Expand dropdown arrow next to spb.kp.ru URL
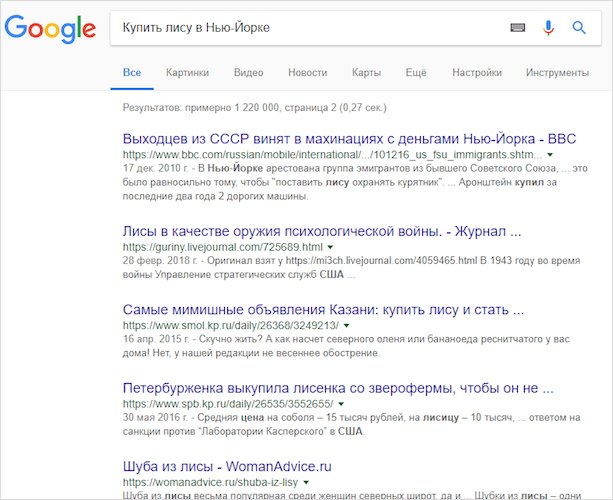The image size is (613, 500). click(x=341, y=404)
